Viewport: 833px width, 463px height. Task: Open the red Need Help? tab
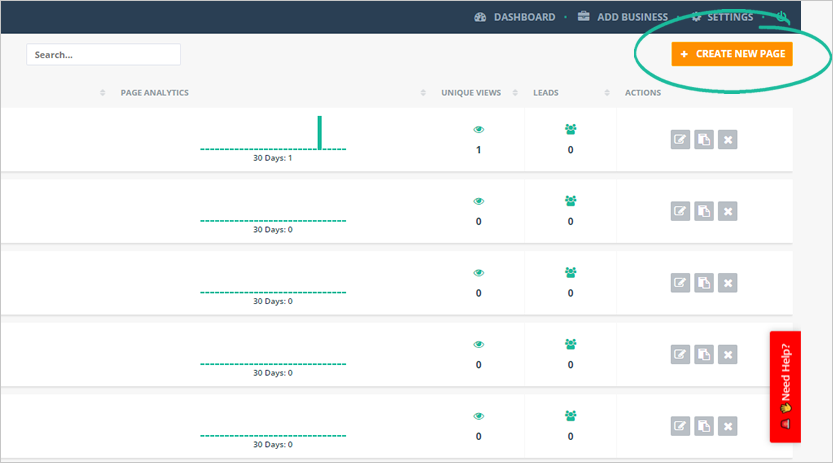click(785, 386)
